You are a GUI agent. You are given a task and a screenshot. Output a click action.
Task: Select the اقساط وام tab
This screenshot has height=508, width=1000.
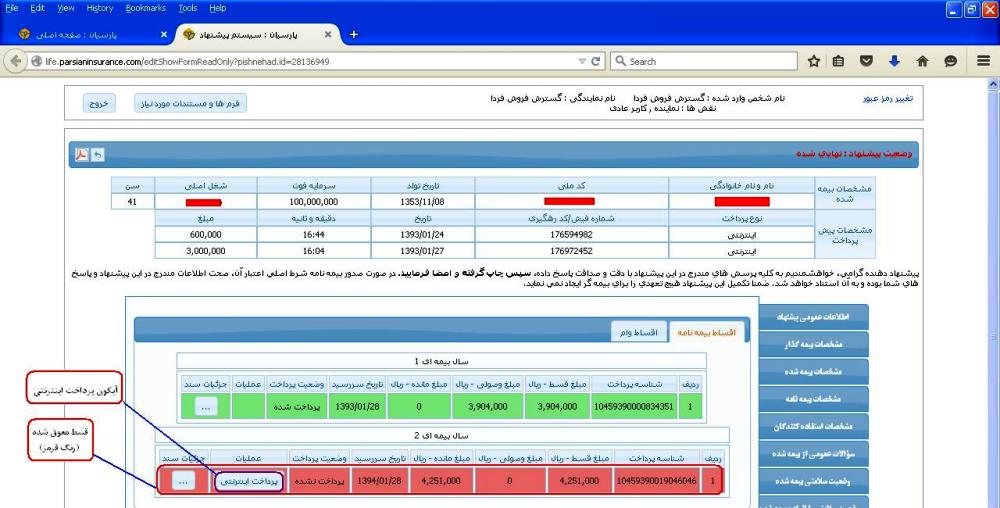tap(638, 332)
